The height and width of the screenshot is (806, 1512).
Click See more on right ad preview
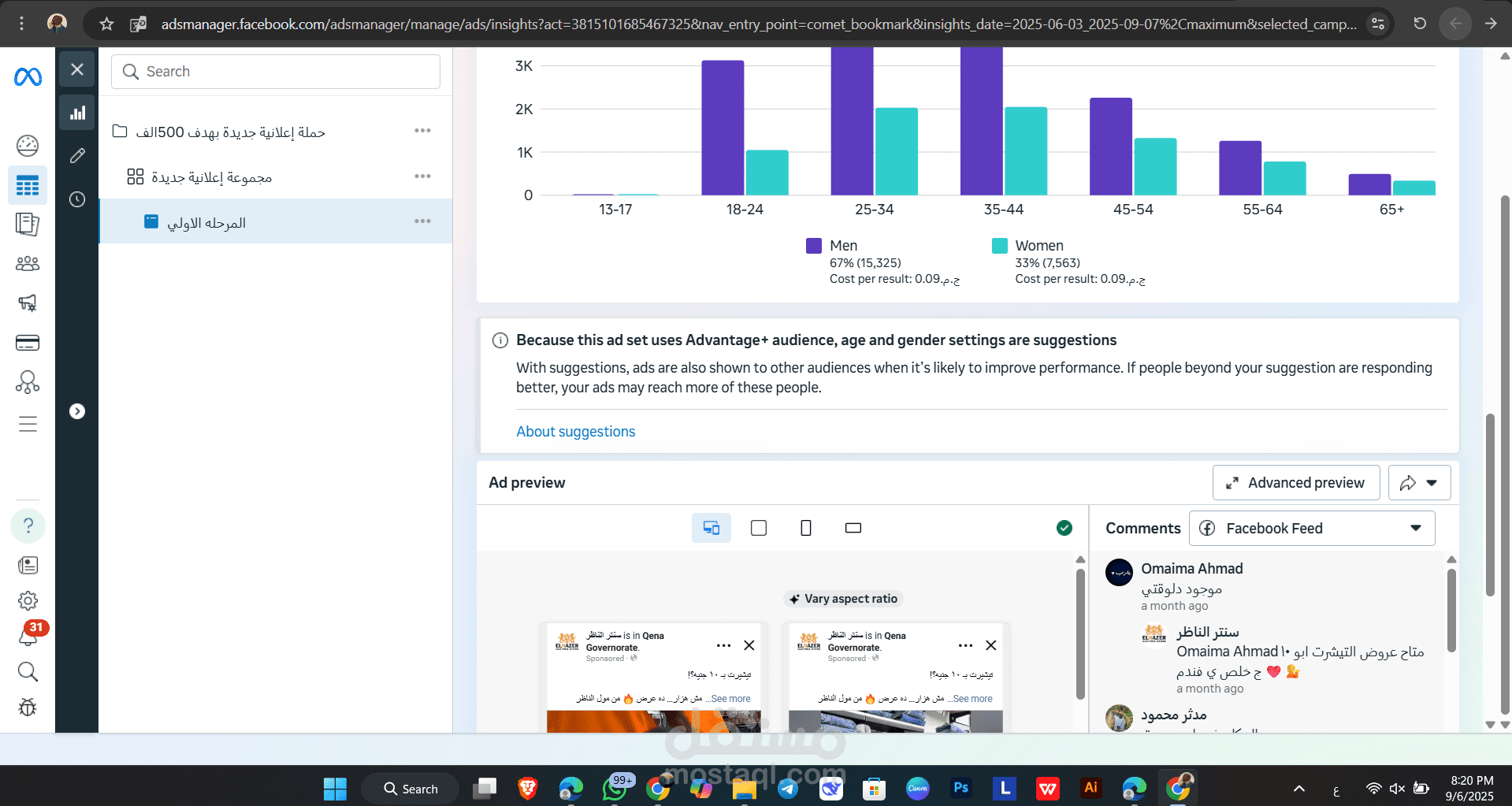(972, 699)
